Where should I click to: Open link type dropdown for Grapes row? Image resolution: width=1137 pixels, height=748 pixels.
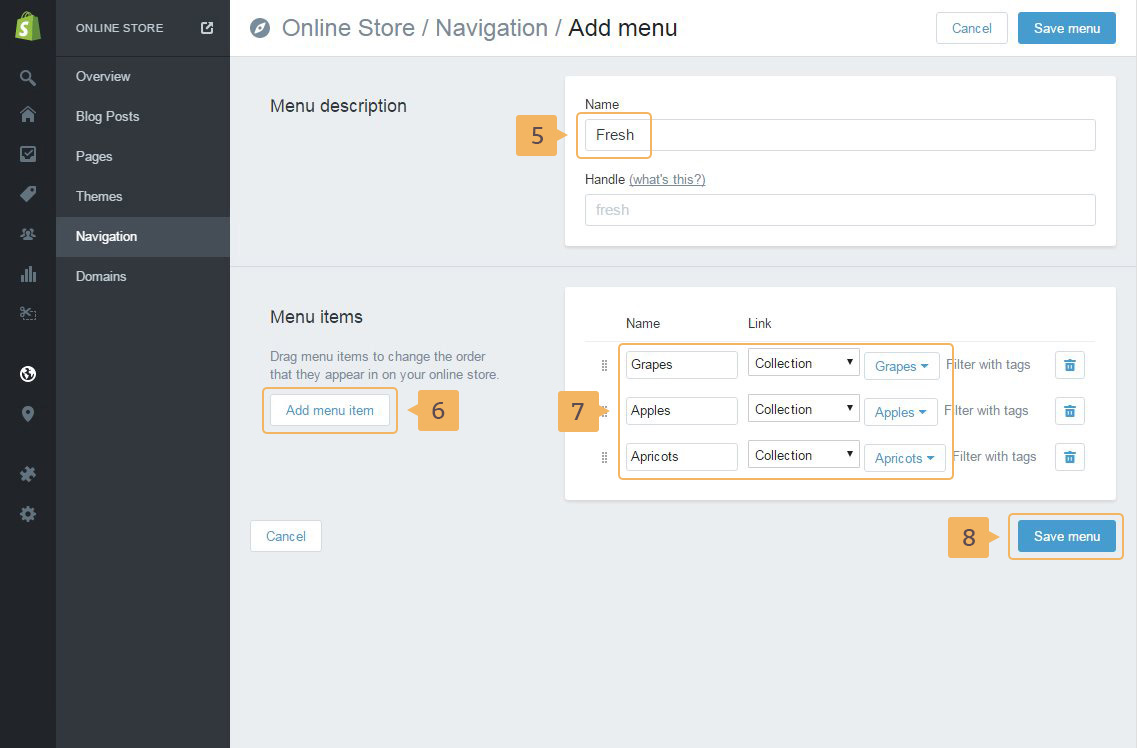pos(803,364)
